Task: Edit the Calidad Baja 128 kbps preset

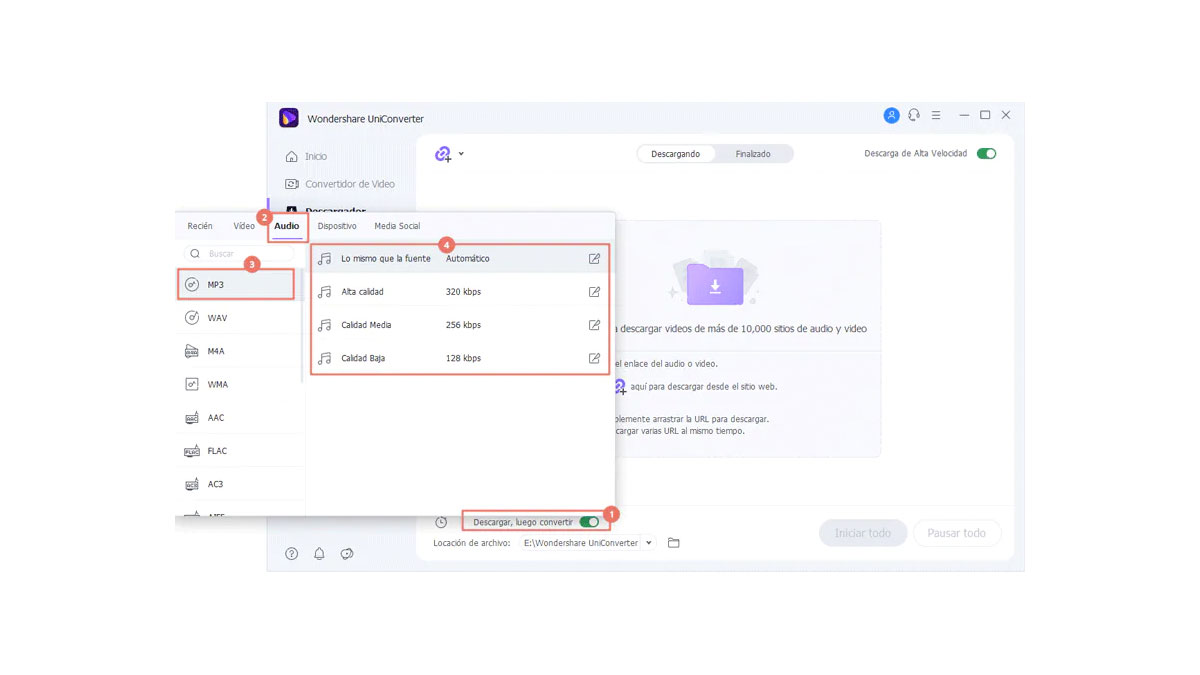Action: click(594, 358)
